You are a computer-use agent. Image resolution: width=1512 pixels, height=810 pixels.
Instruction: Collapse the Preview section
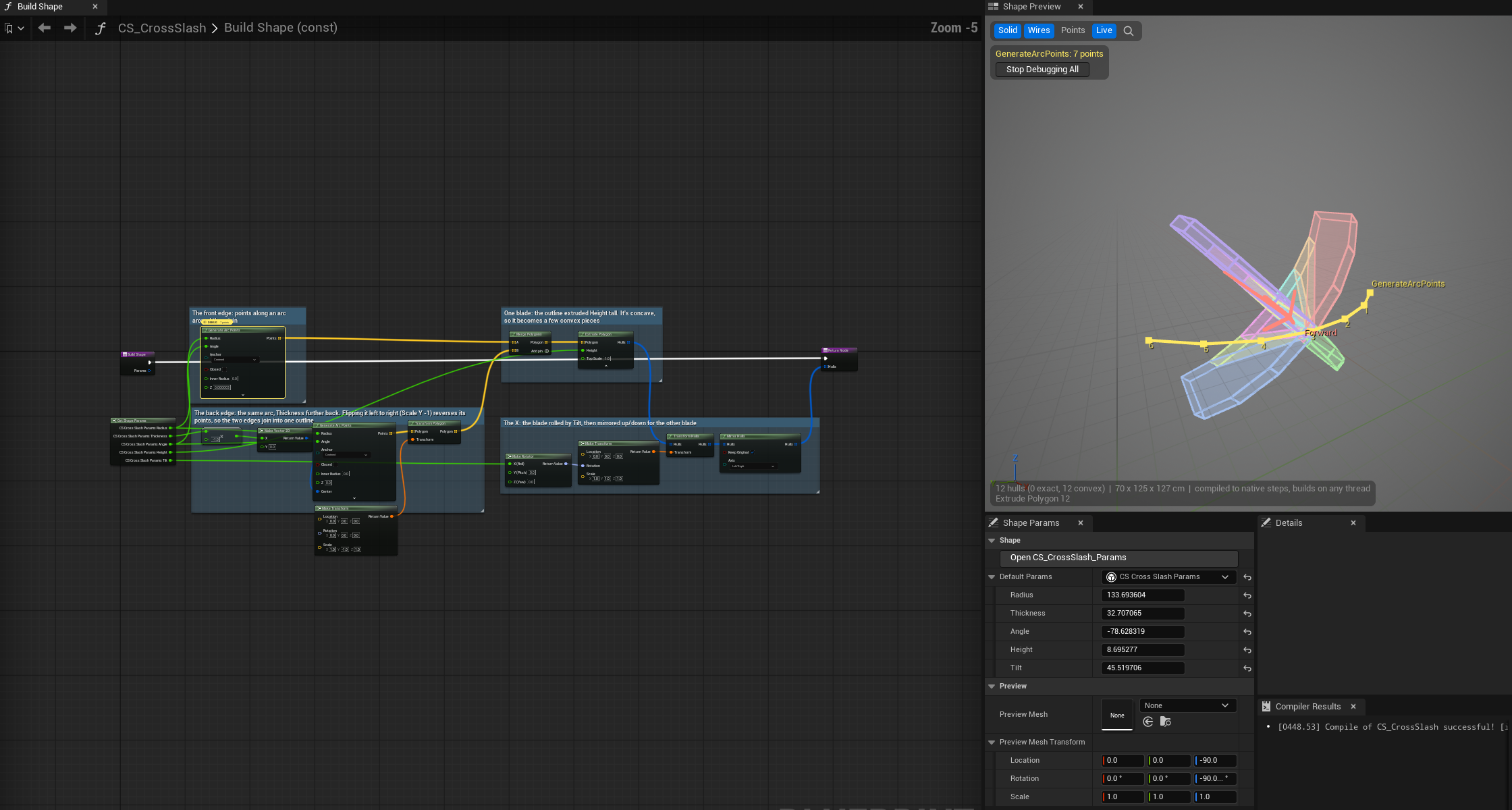[992, 686]
